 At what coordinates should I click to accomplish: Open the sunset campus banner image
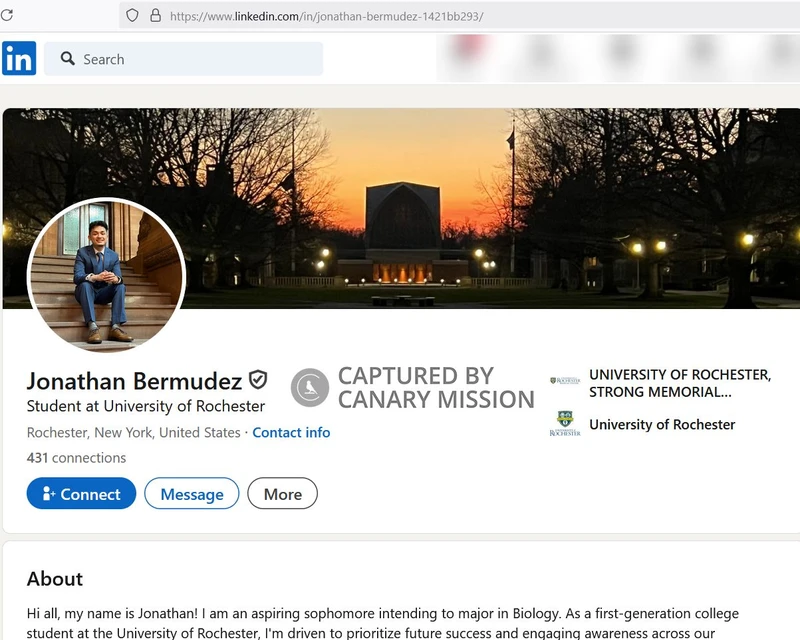point(401,208)
